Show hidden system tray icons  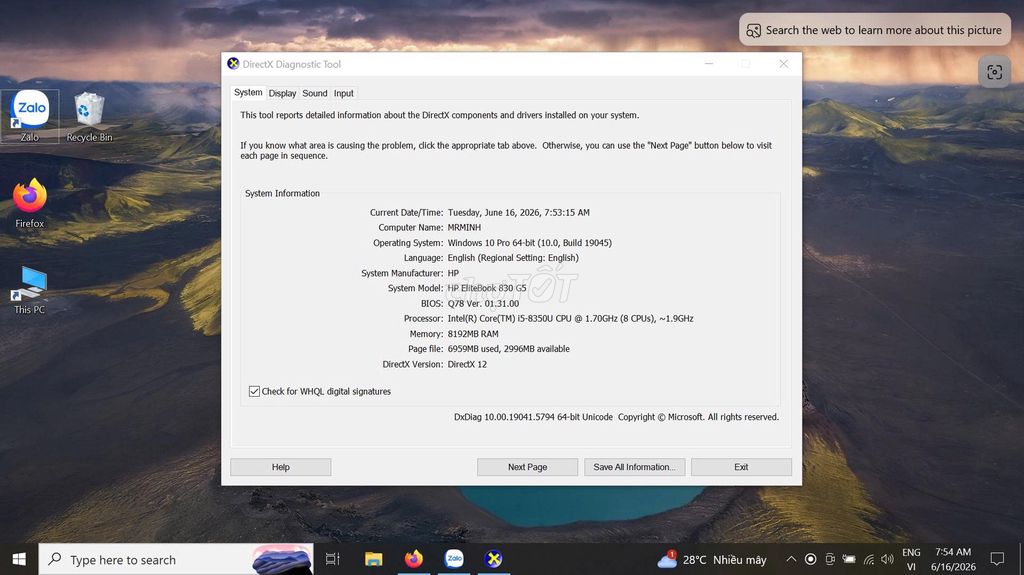pos(791,559)
